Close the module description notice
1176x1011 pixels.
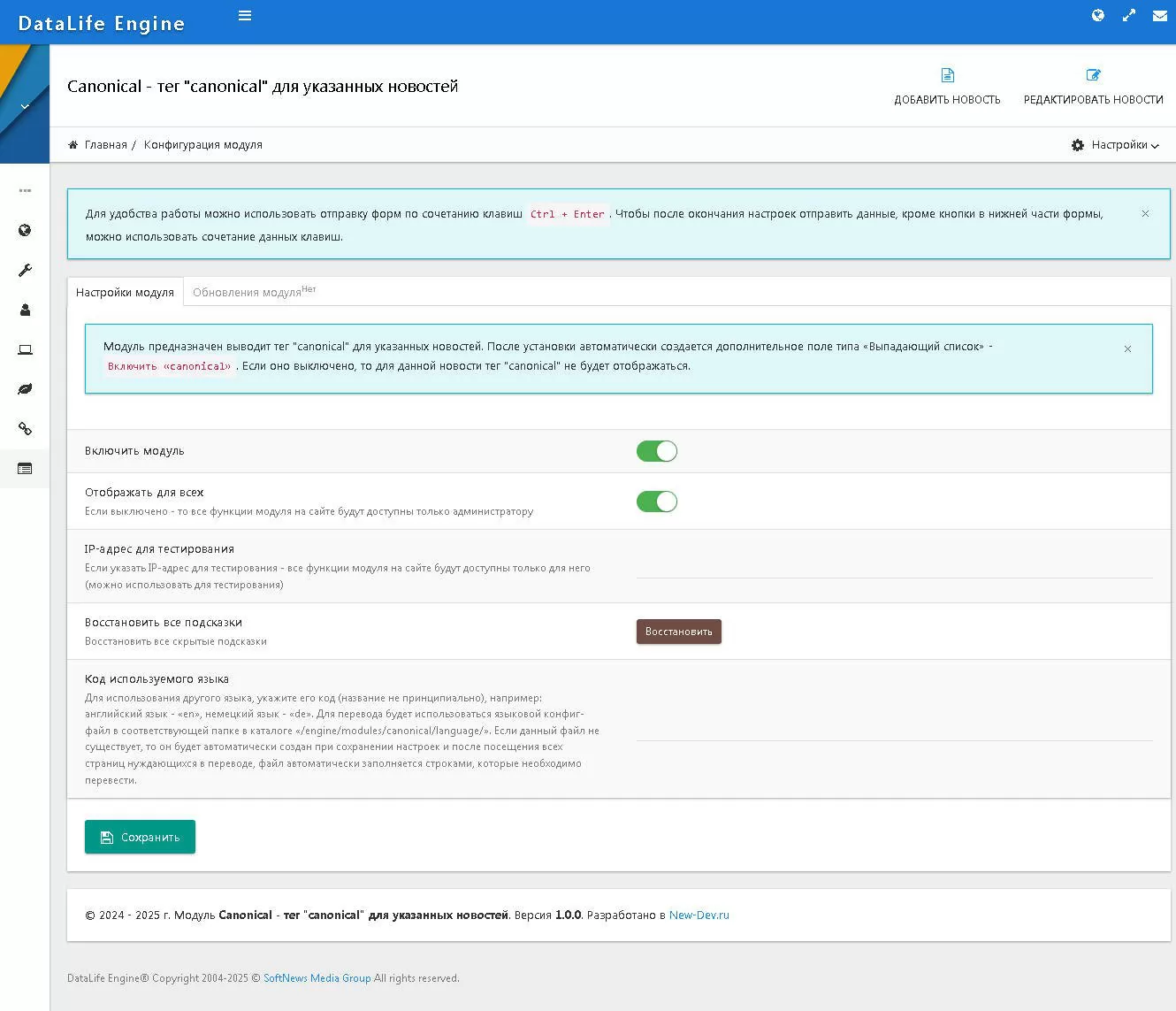pos(1127,348)
